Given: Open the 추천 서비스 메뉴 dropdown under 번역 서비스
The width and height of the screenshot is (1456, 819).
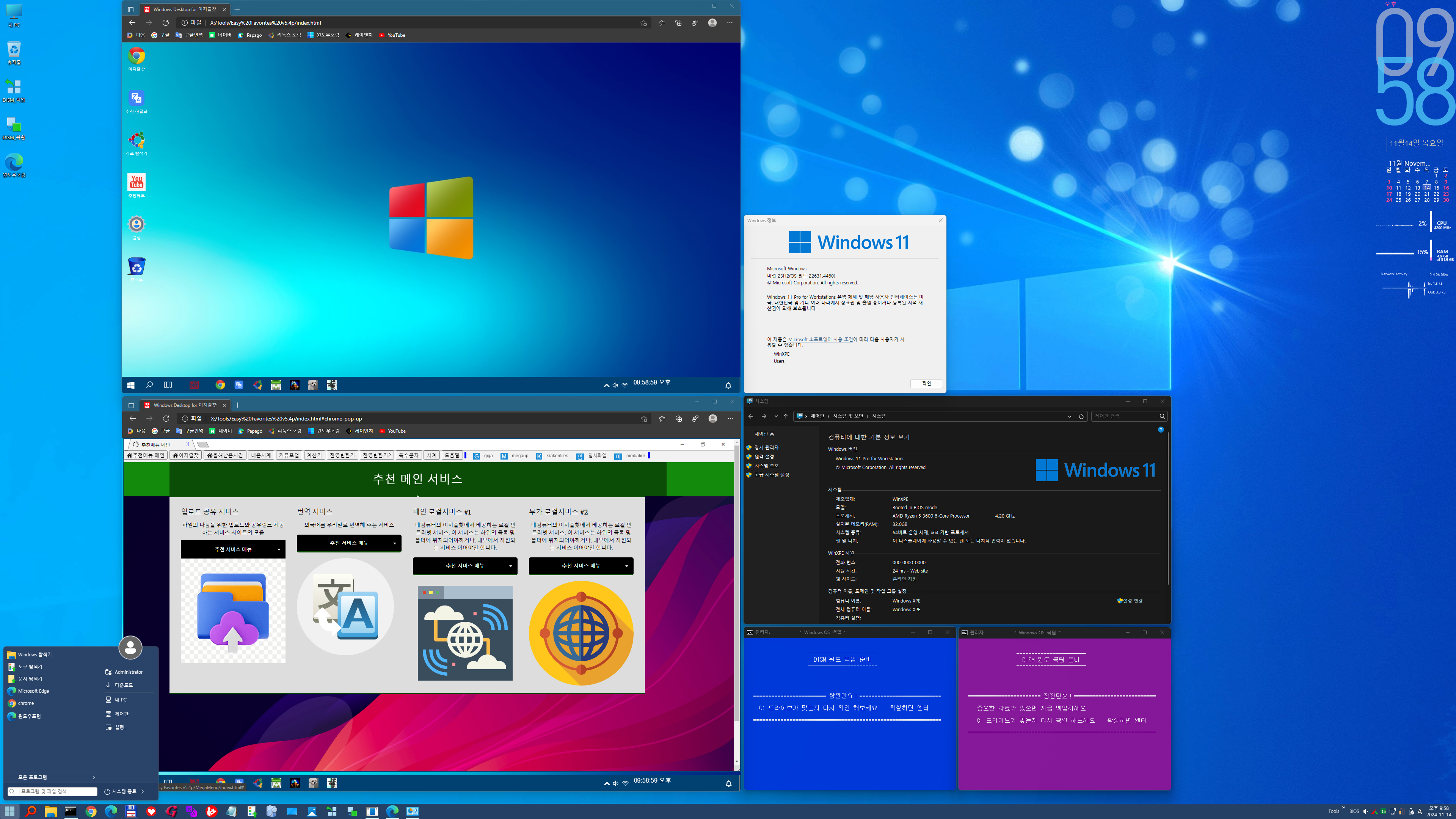Looking at the screenshot, I should pos(349,543).
